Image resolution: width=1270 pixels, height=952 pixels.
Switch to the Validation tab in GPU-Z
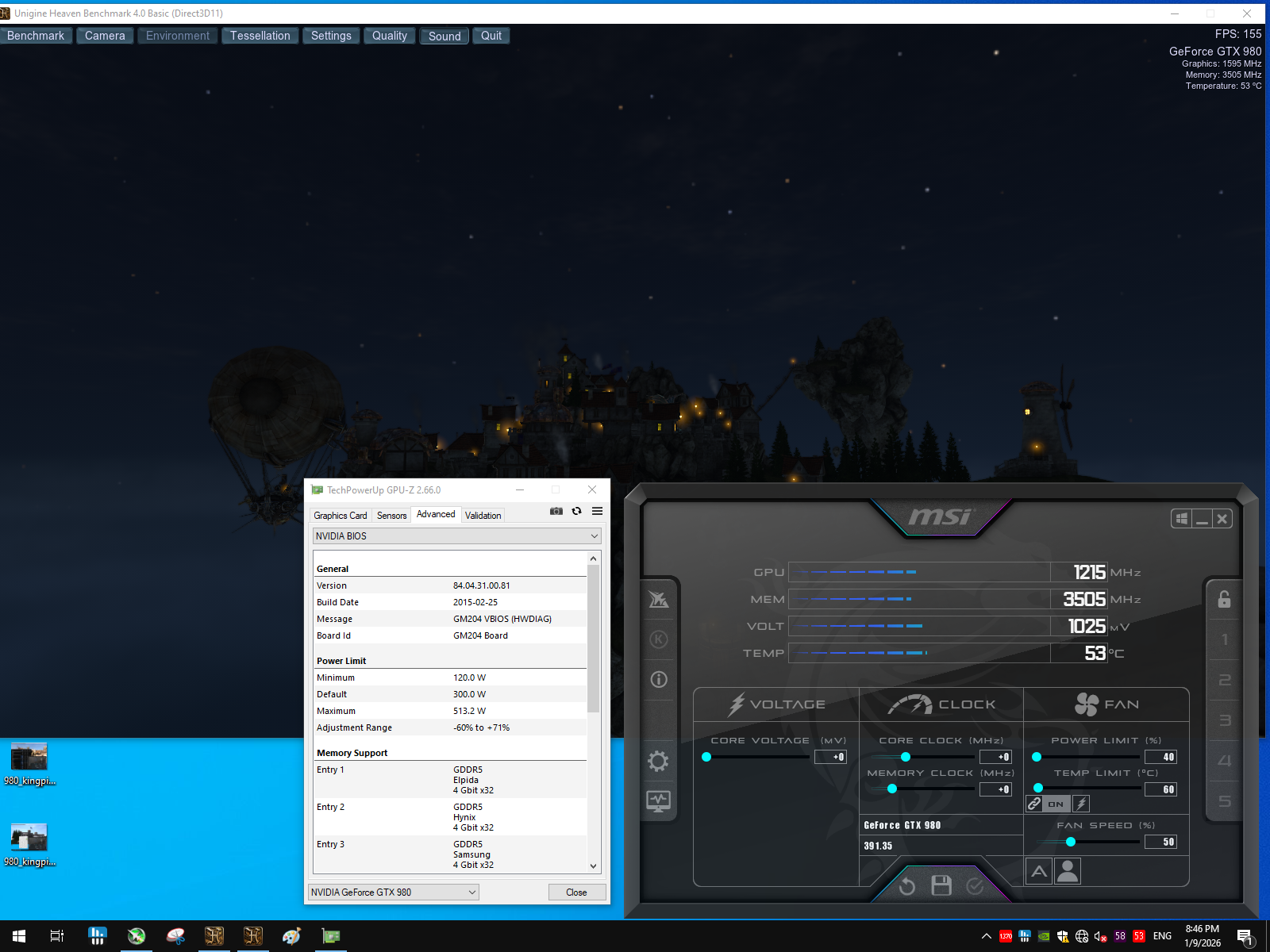(483, 516)
